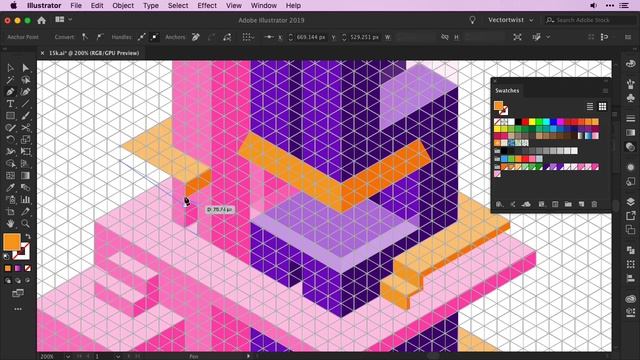Remove selected anchor points

click(x=196, y=37)
